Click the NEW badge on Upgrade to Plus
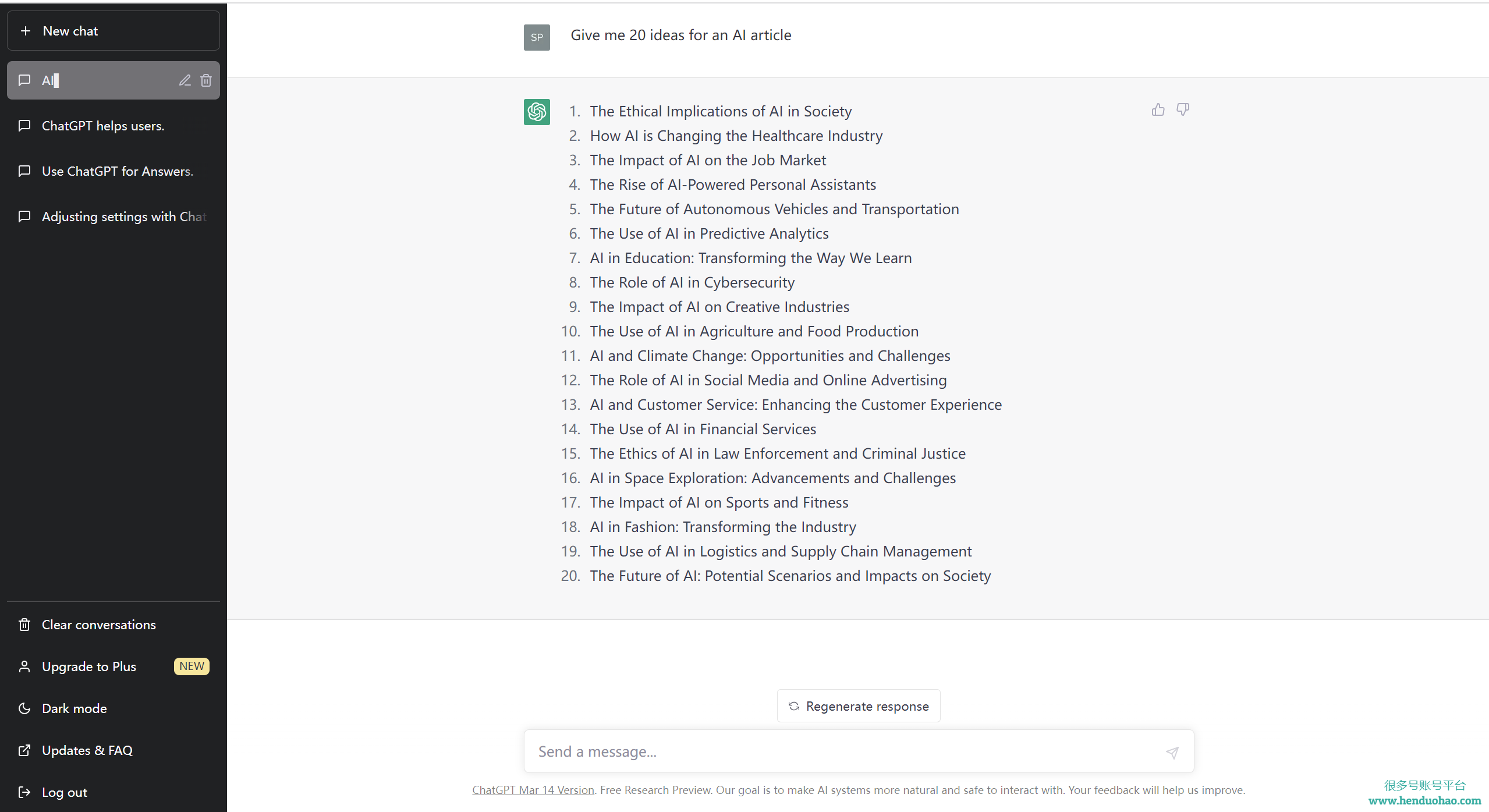This screenshot has height=812, width=1489. coord(192,666)
